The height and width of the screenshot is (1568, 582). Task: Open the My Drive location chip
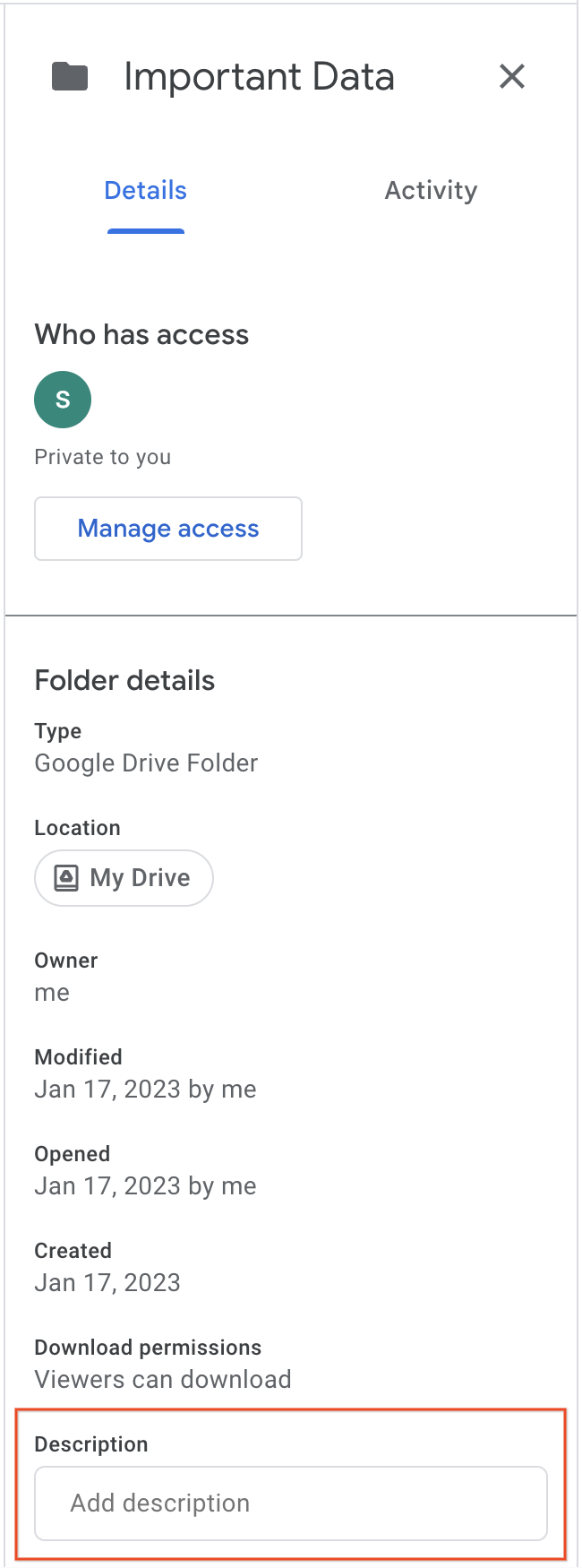124,878
